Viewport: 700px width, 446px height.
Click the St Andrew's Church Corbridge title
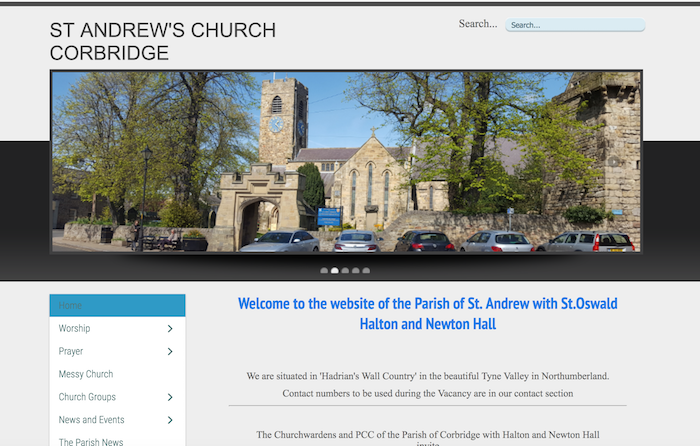click(x=162, y=42)
